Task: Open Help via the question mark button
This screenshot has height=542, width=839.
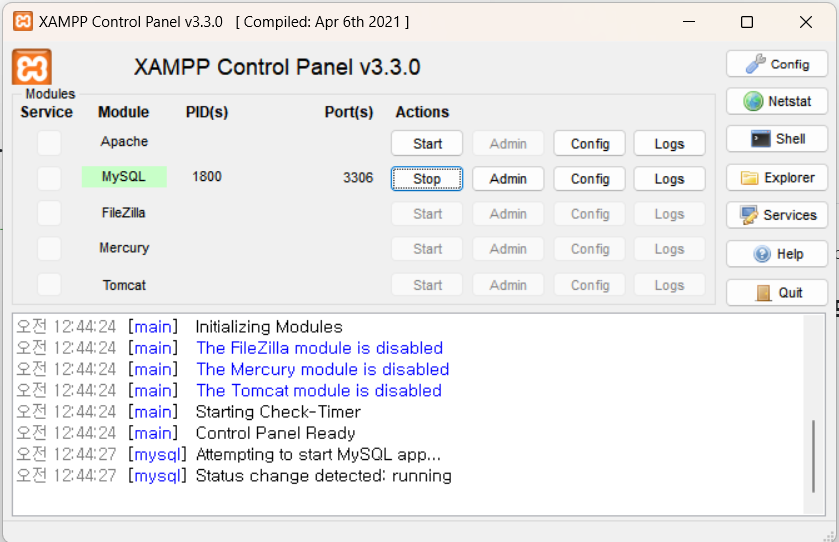Action: coord(776,254)
